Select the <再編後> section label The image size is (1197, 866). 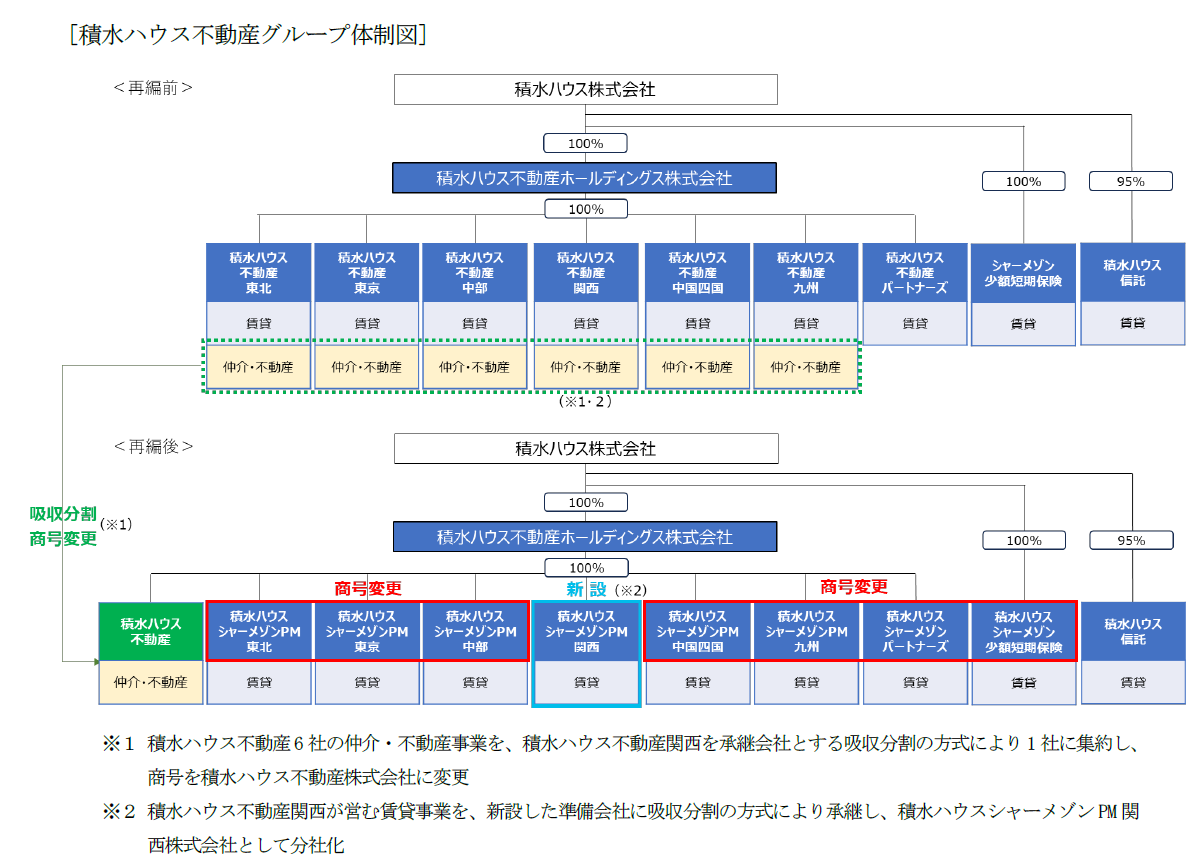tap(153, 446)
